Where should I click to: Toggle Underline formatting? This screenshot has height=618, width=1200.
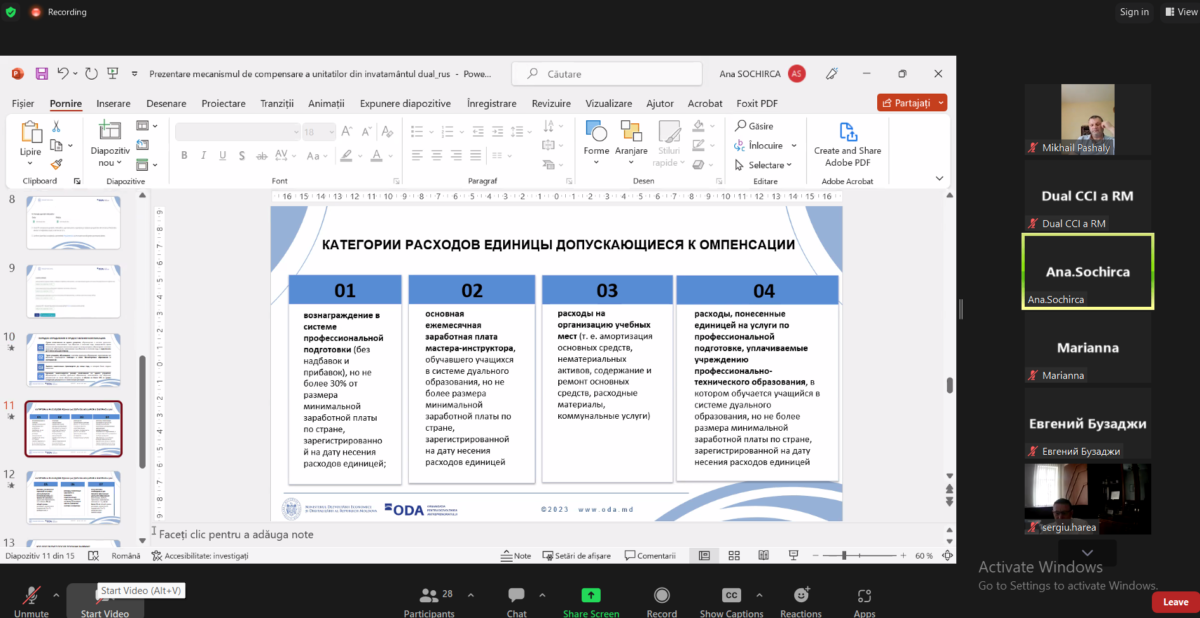click(x=223, y=155)
